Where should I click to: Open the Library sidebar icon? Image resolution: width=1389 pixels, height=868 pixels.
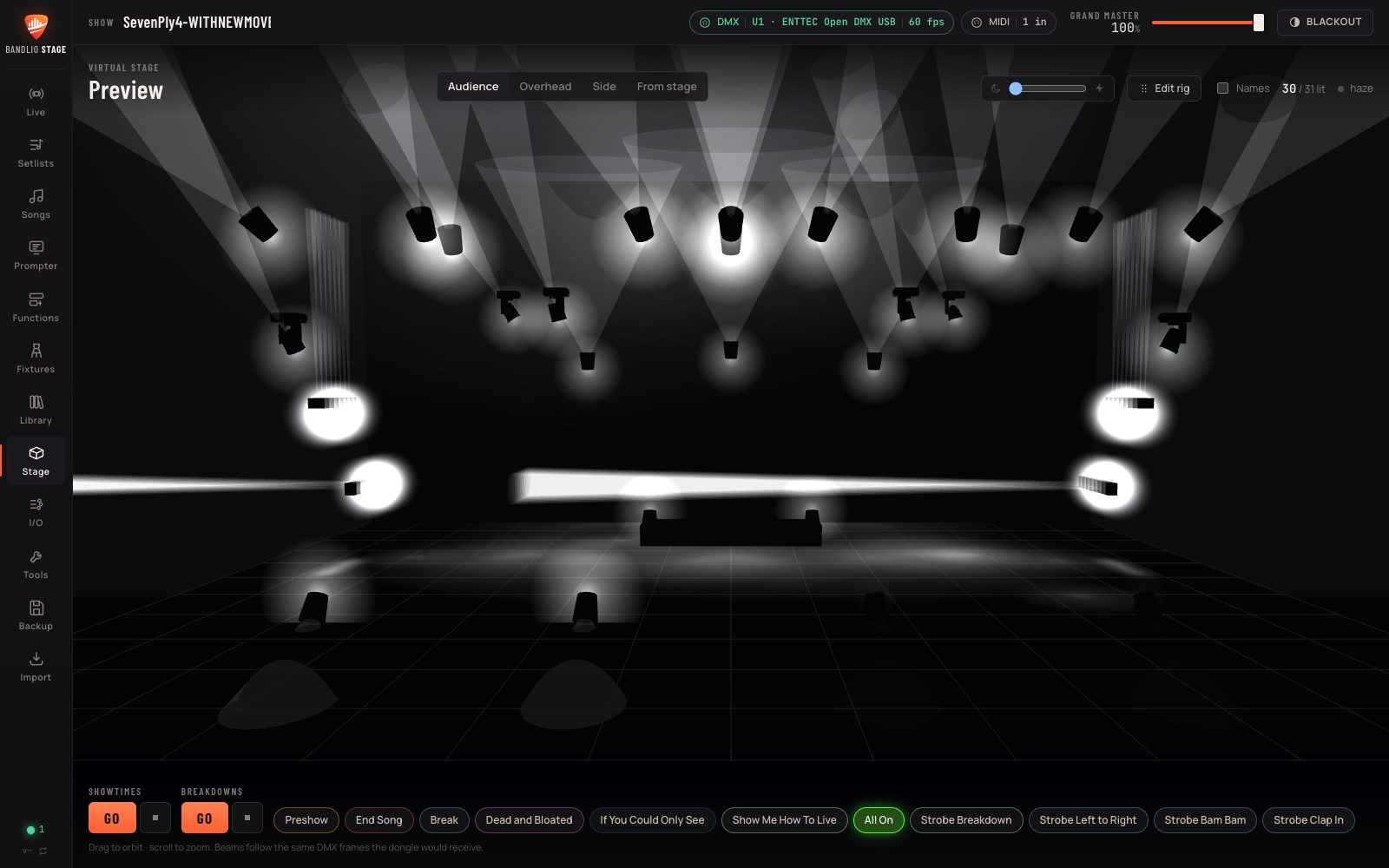click(36, 410)
